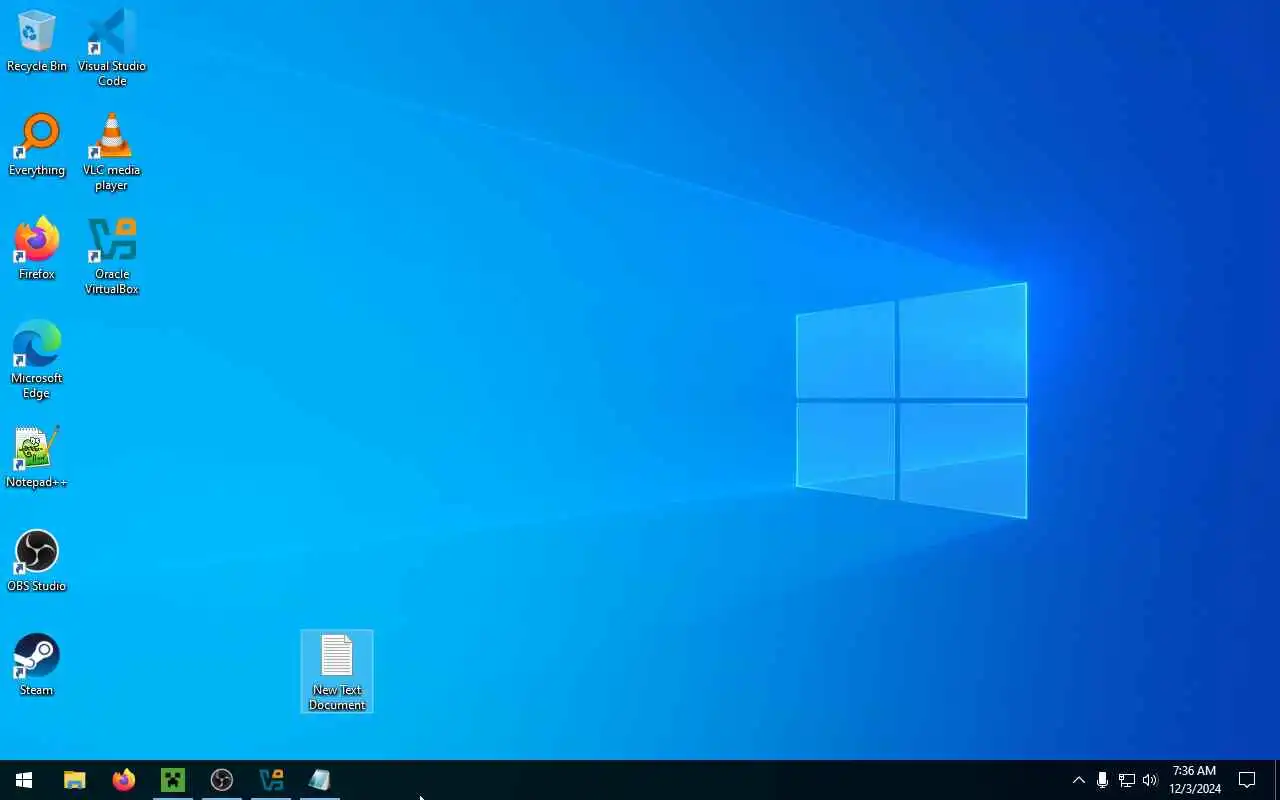This screenshot has height=800, width=1280.
Task: Open File Explorer from the taskbar
Action: (75, 780)
